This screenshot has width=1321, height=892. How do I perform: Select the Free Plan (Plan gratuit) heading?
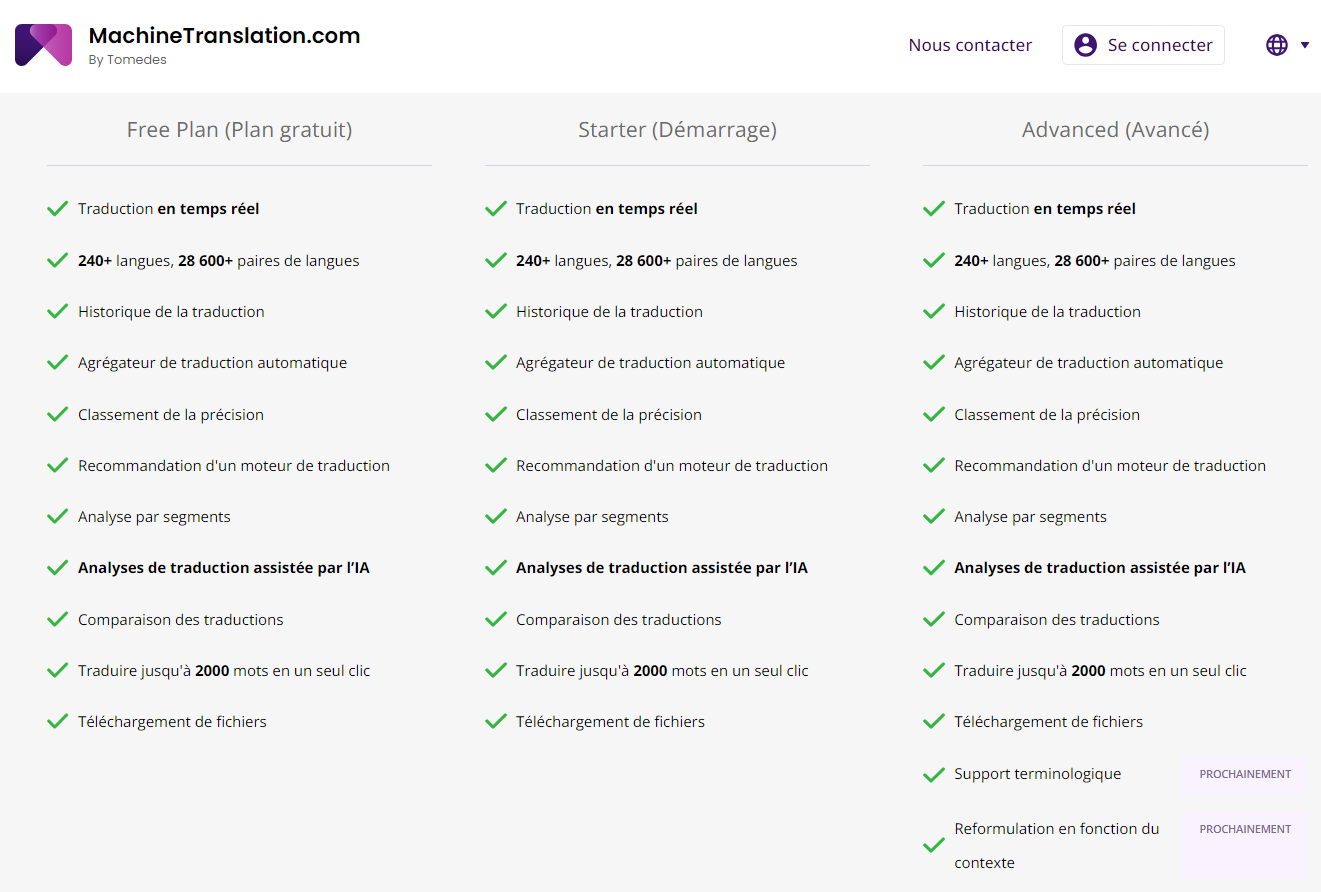pyautogui.click(x=239, y=130)
